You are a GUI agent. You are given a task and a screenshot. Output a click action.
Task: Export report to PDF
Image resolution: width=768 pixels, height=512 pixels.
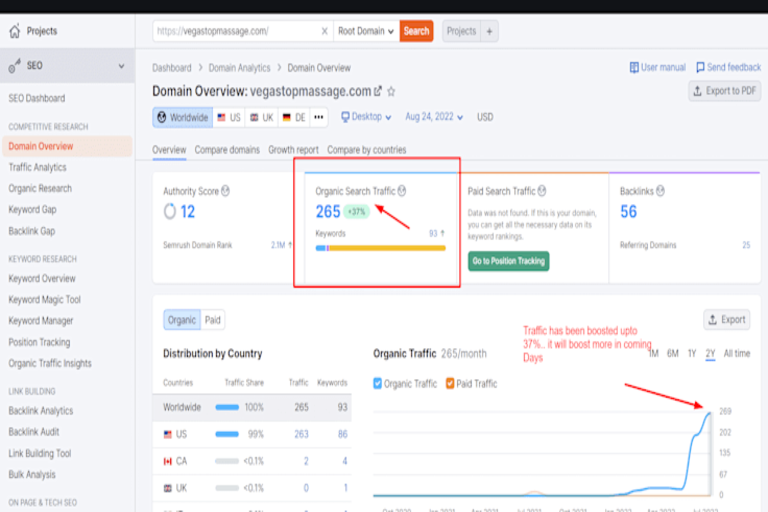click(x=724, y=91)
